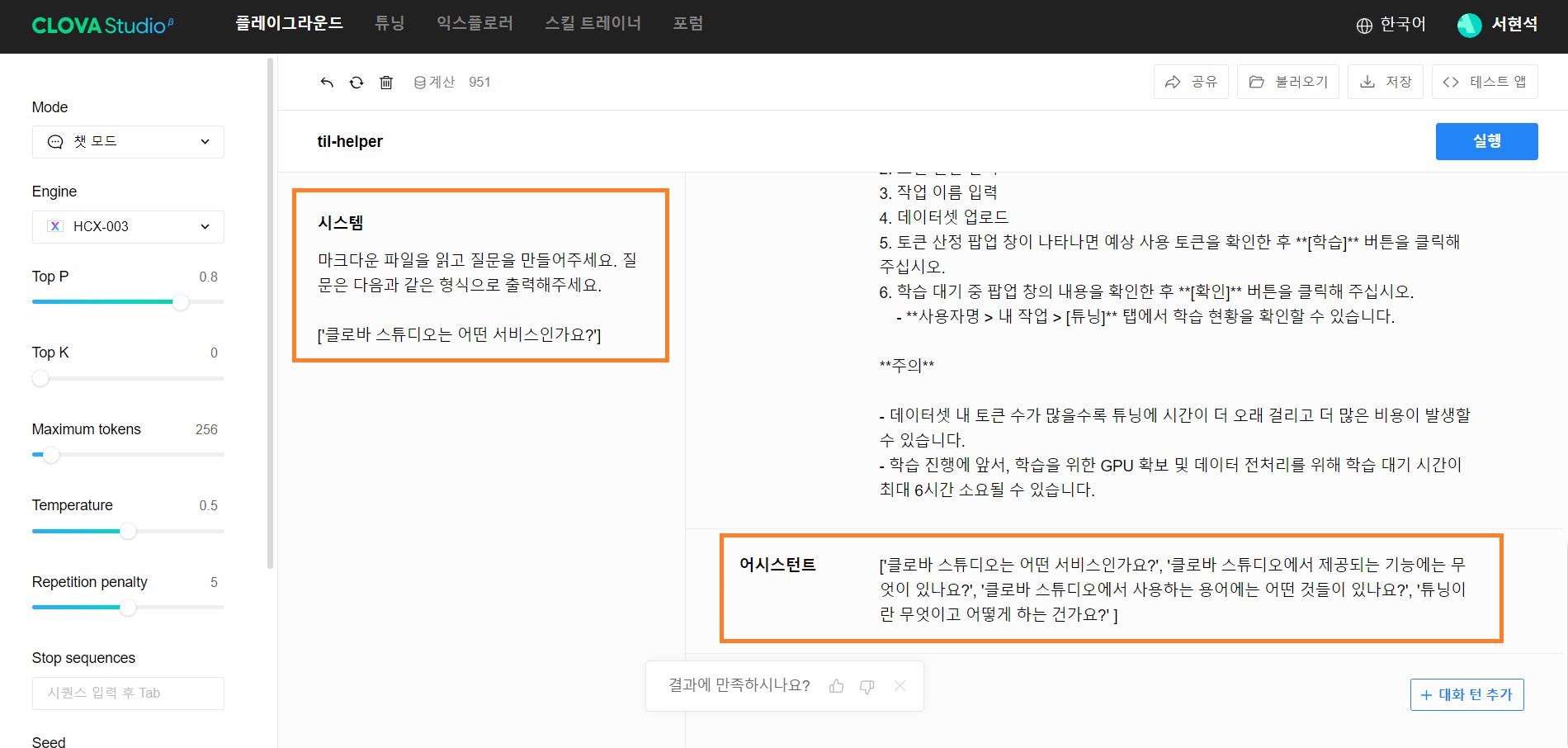Open the 포럼 tab
Screen dimensions: 1568x748
pos(688,24)
